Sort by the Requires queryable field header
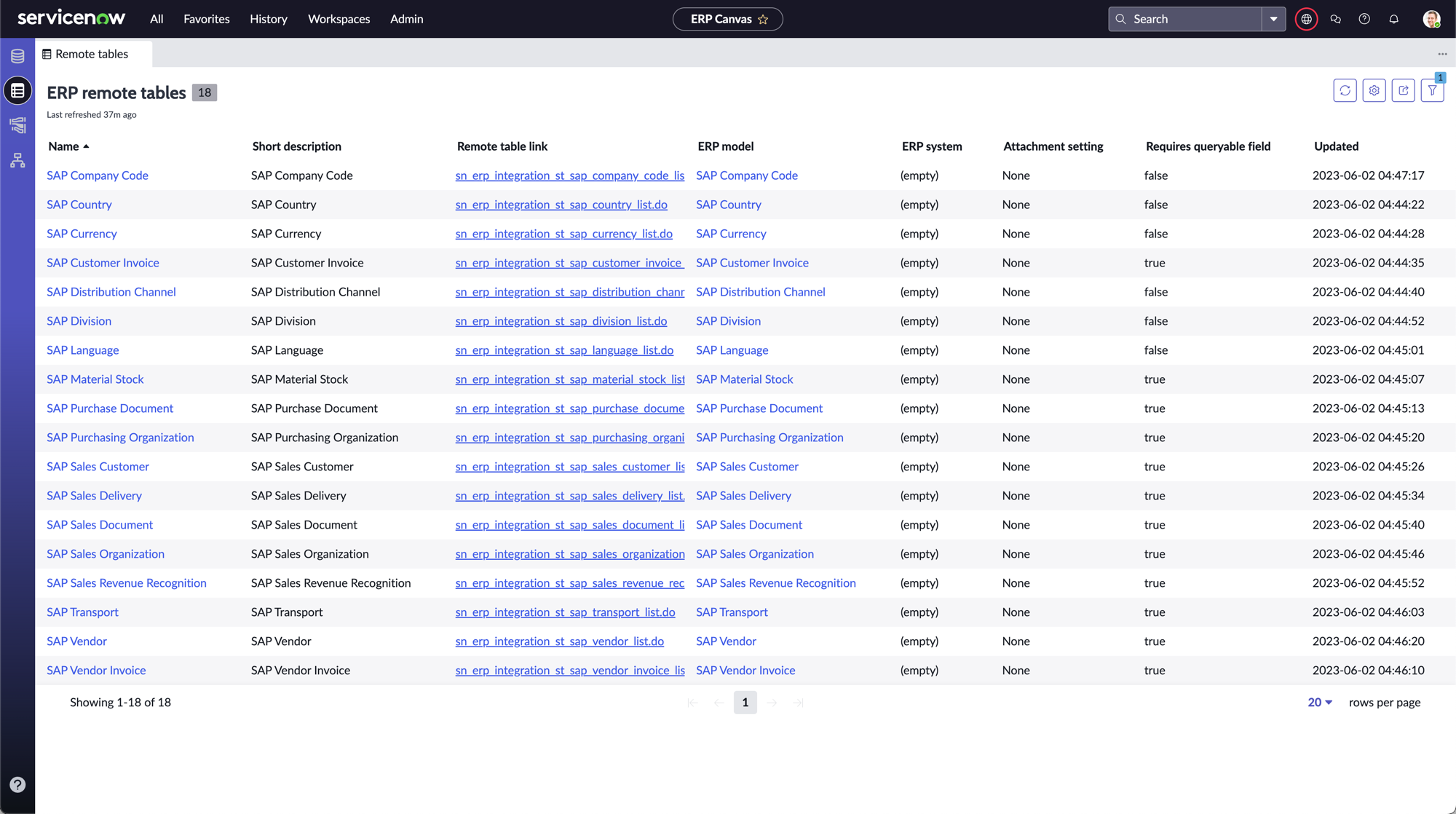Screen dimensions: 1456x814 pyautogui.click(x=1208, y=146)
